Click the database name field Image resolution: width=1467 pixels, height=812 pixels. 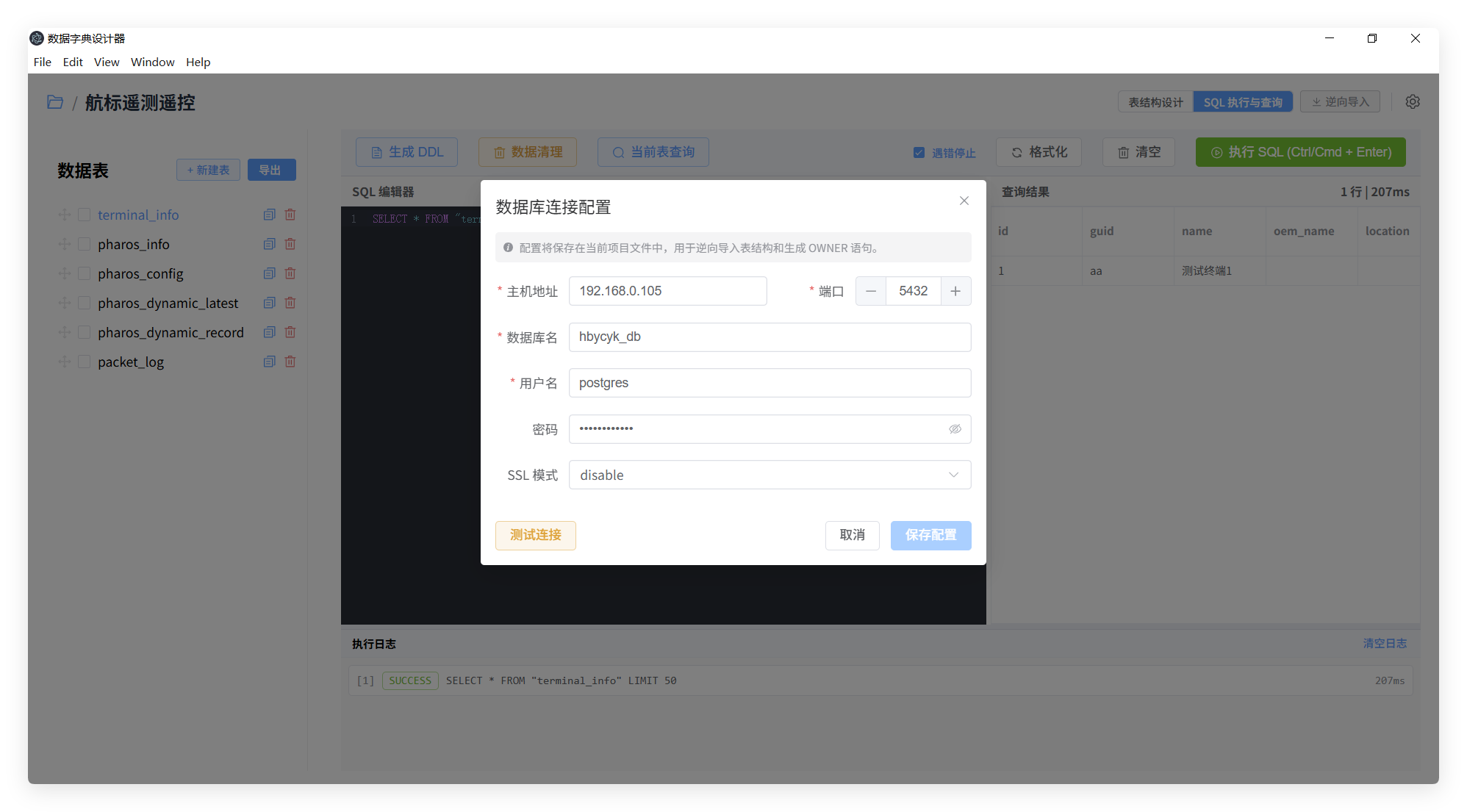[x=770, y=337]
